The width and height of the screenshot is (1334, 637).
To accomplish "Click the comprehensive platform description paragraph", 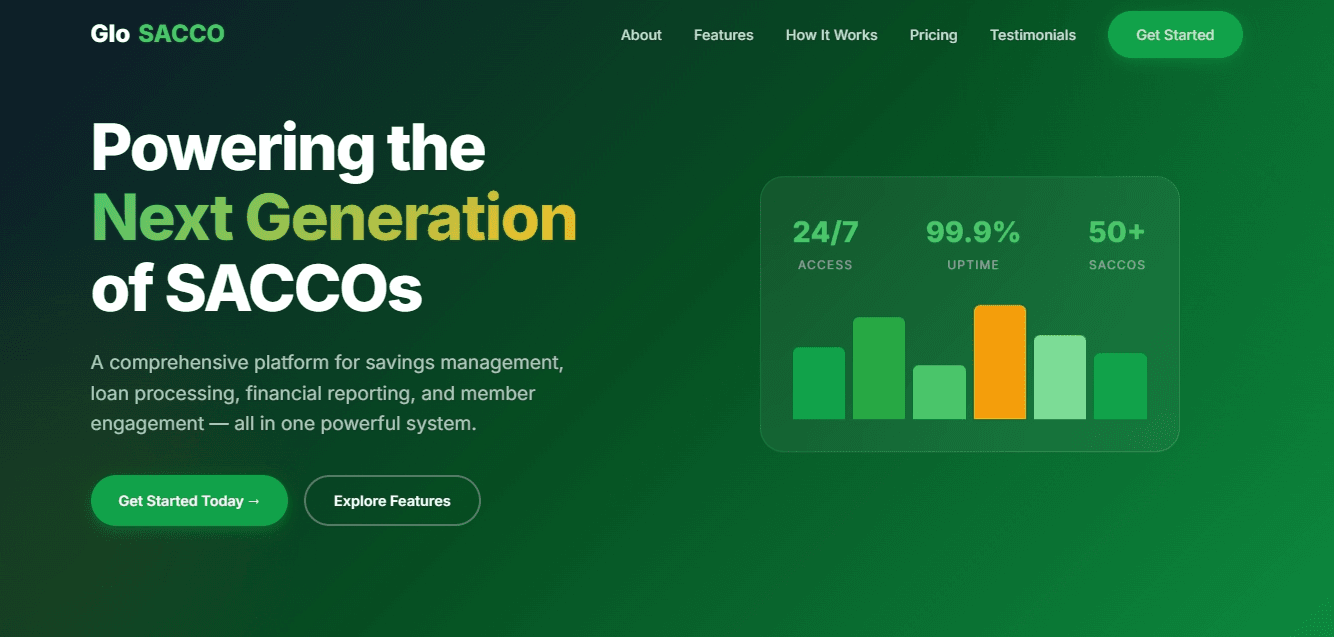I will point(327,392).
